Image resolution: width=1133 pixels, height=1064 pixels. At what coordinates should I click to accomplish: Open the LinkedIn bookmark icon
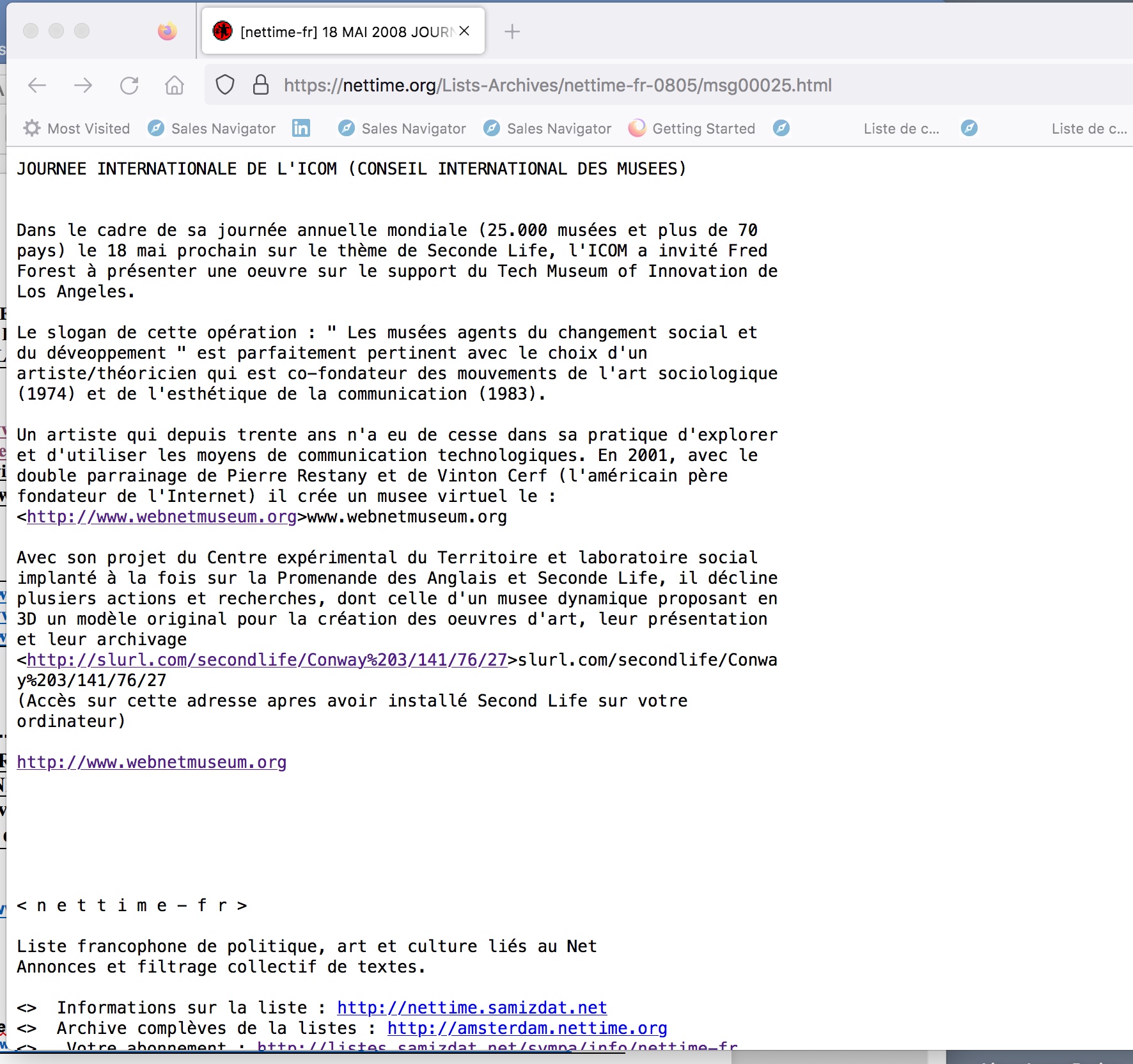301,129
